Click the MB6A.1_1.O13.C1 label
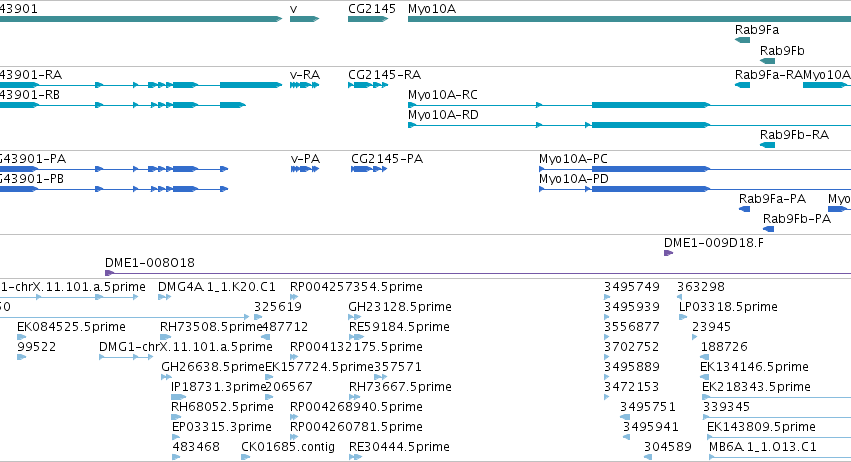 coord(763,448)
